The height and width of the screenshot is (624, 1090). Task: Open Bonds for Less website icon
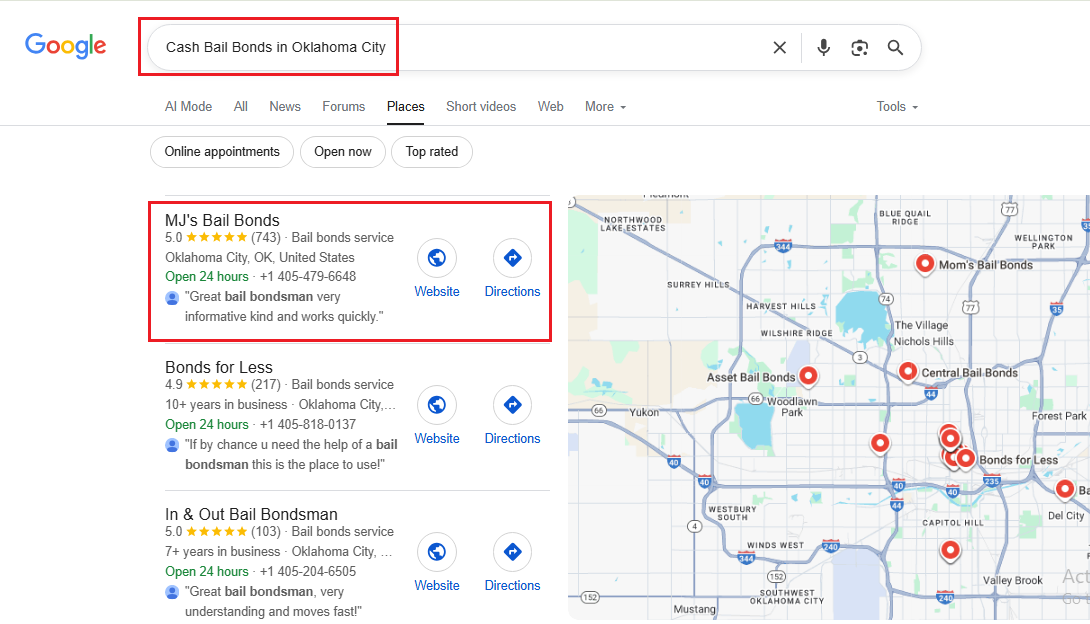436,405
